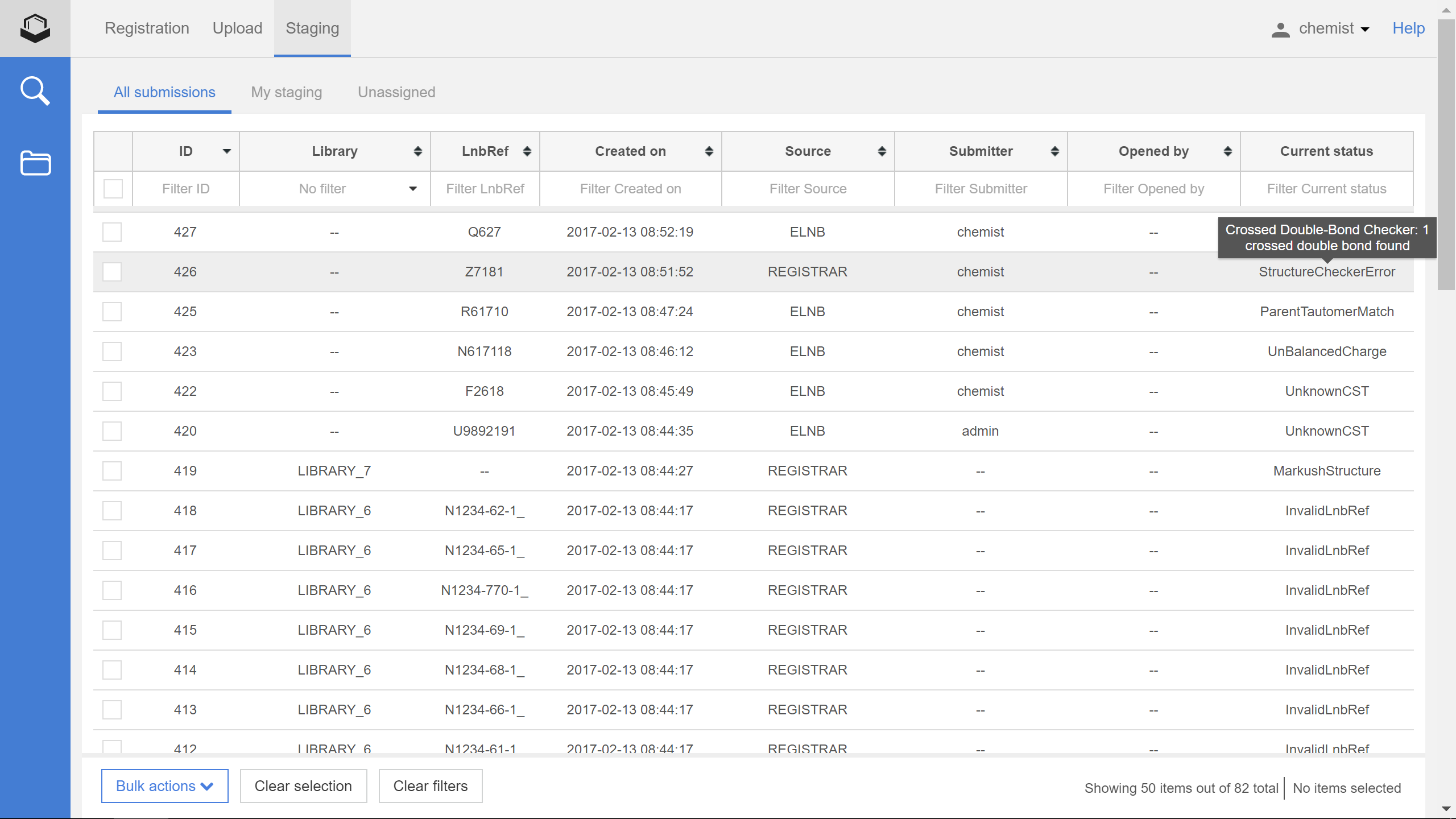Open the folder icon in sidebar
This screenshot has width=1456, height=819.
coord(35,163)
